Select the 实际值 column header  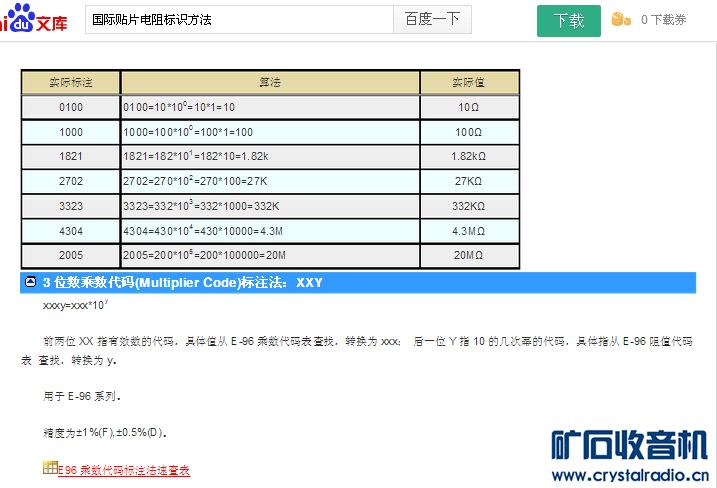(469, 82)
